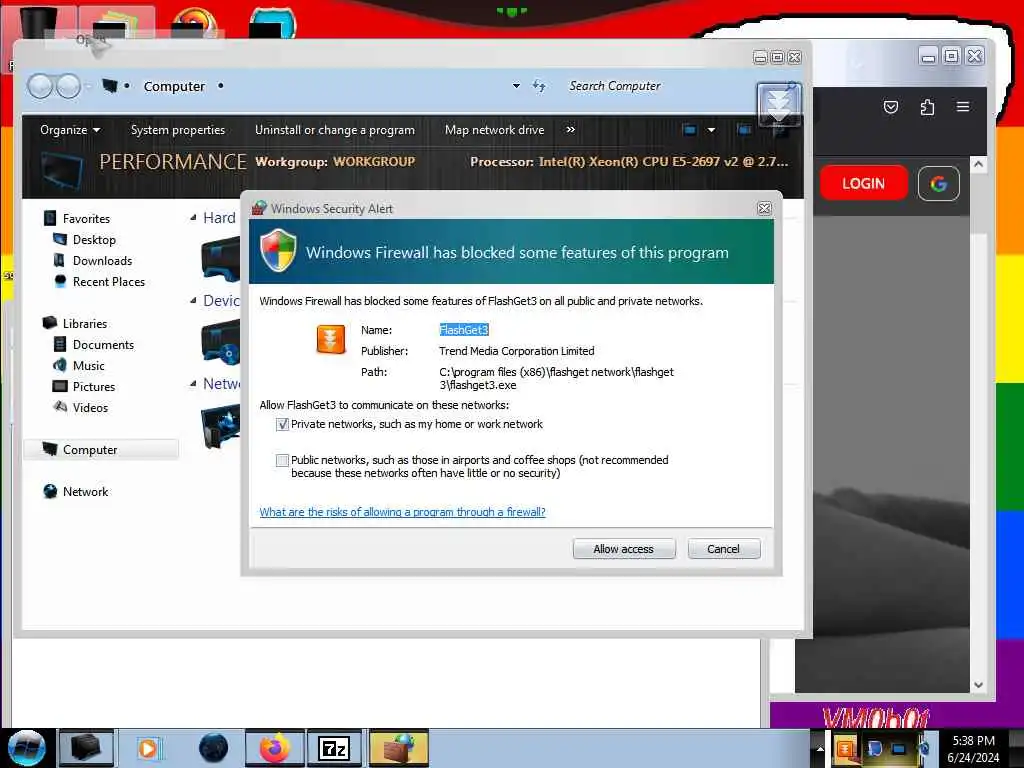Collapse the Hard disk drives group

click(x=193, y=217)
